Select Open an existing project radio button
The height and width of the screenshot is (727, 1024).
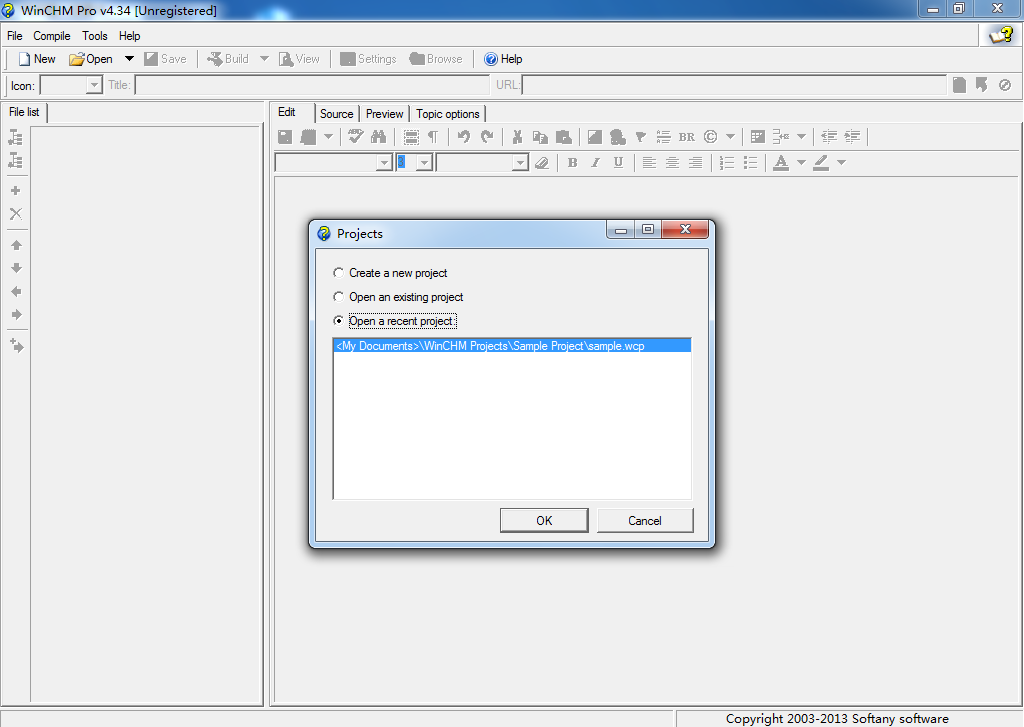[338, 297]
